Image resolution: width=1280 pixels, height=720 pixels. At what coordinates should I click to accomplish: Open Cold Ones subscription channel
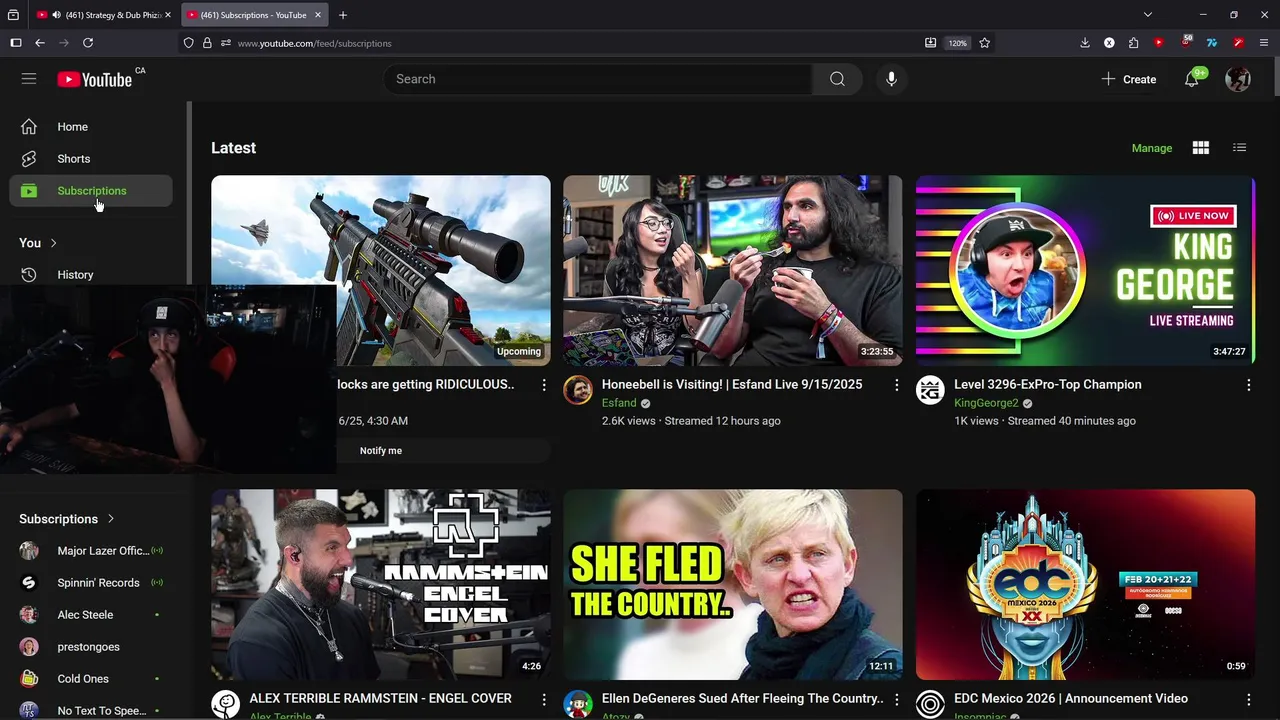(91, 679)
